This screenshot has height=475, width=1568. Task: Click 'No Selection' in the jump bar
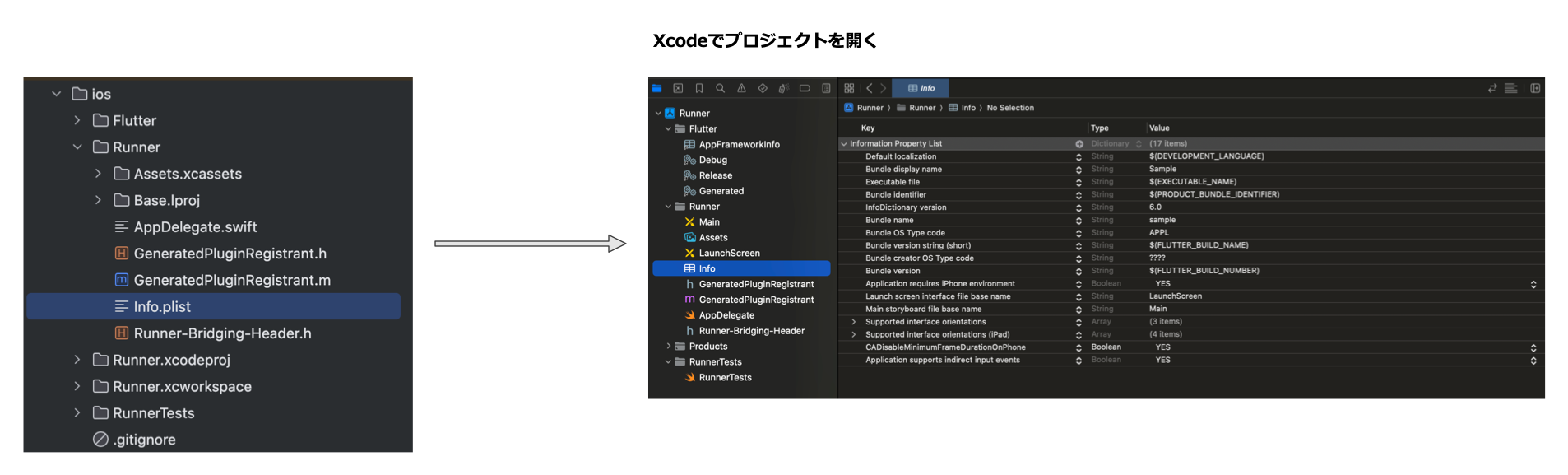(1010, 108)
